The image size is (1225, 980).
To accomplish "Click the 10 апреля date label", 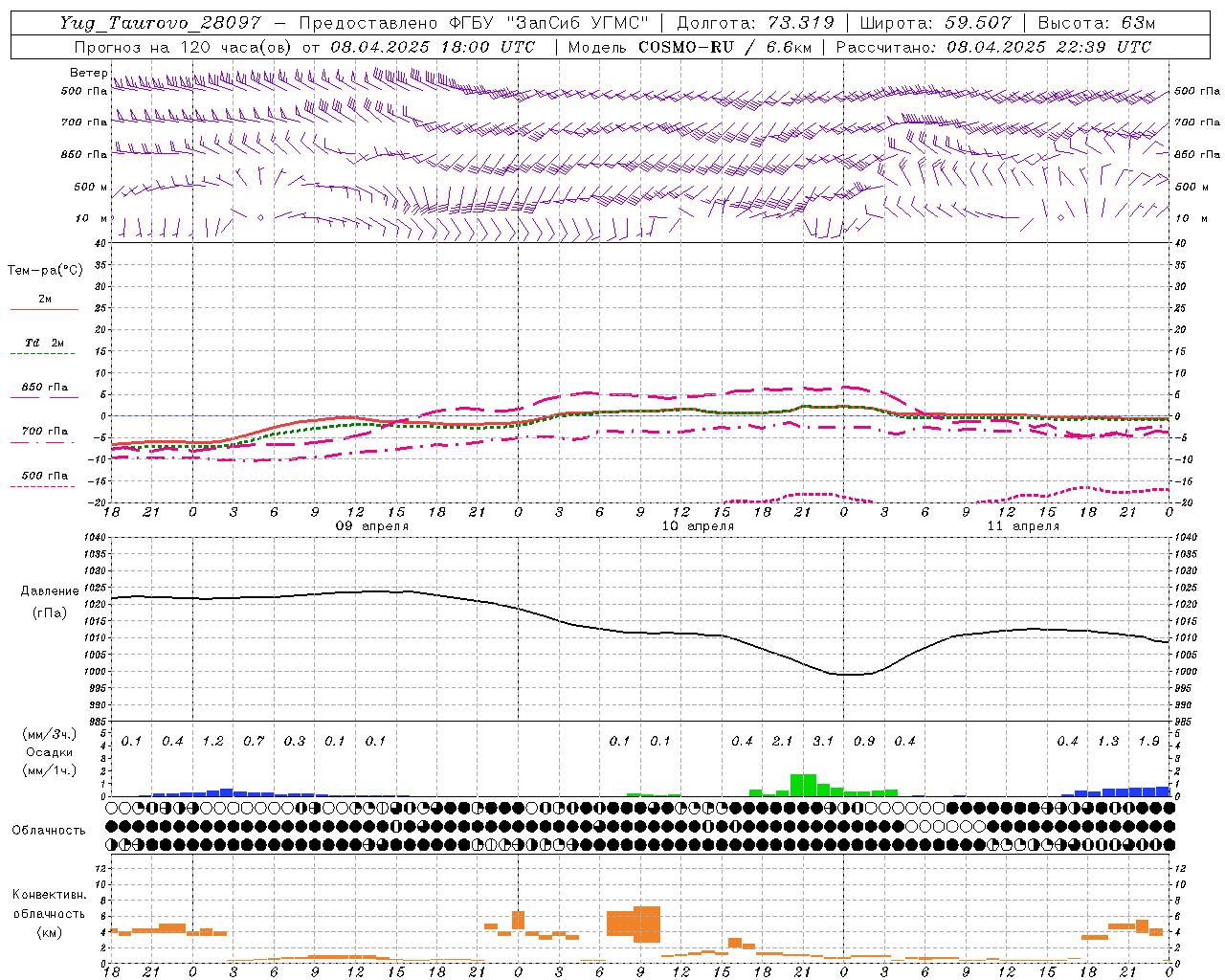I will 698,526.
